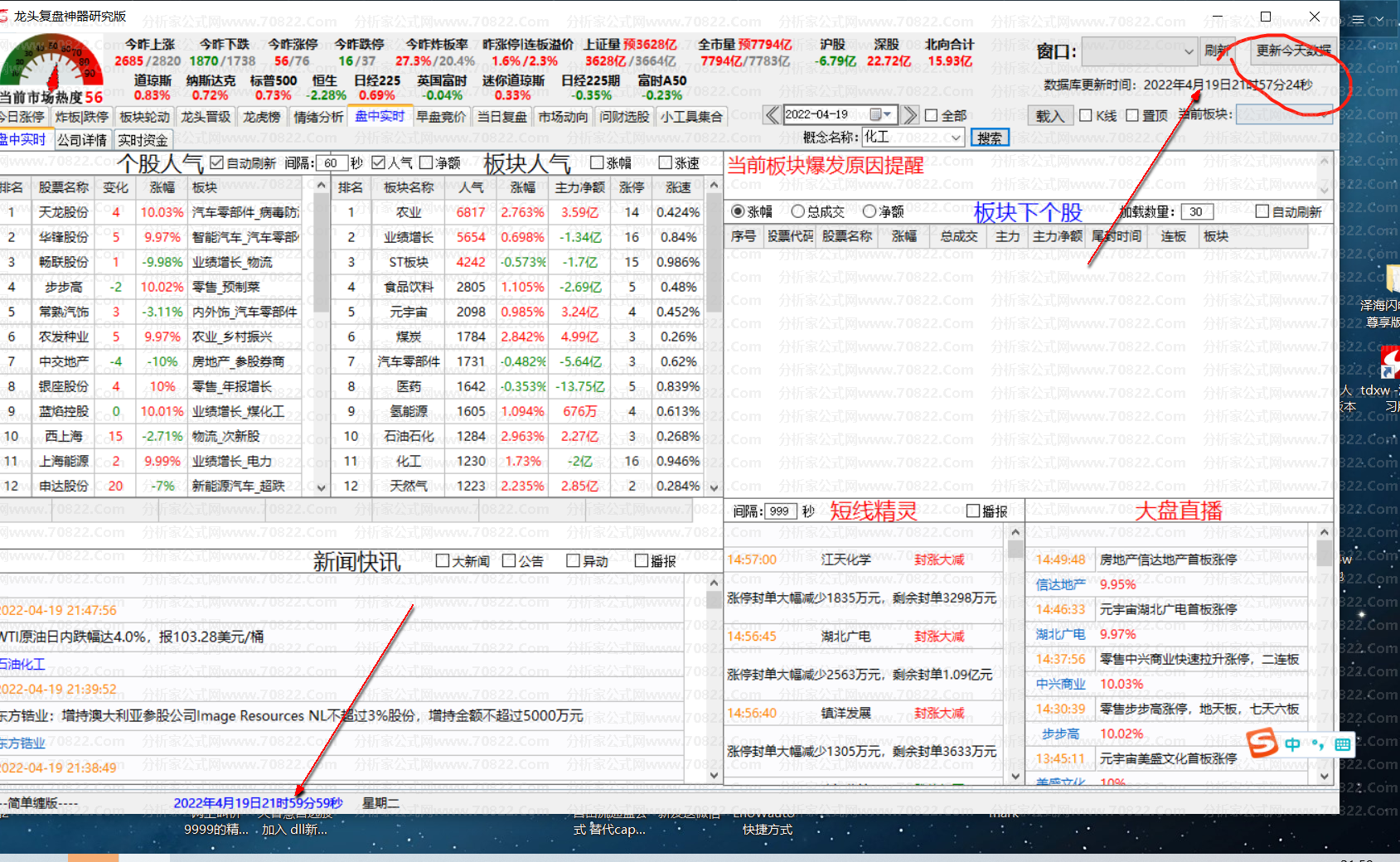
Task: Check the 涨速 box for 板块人气
Action: 665,162
